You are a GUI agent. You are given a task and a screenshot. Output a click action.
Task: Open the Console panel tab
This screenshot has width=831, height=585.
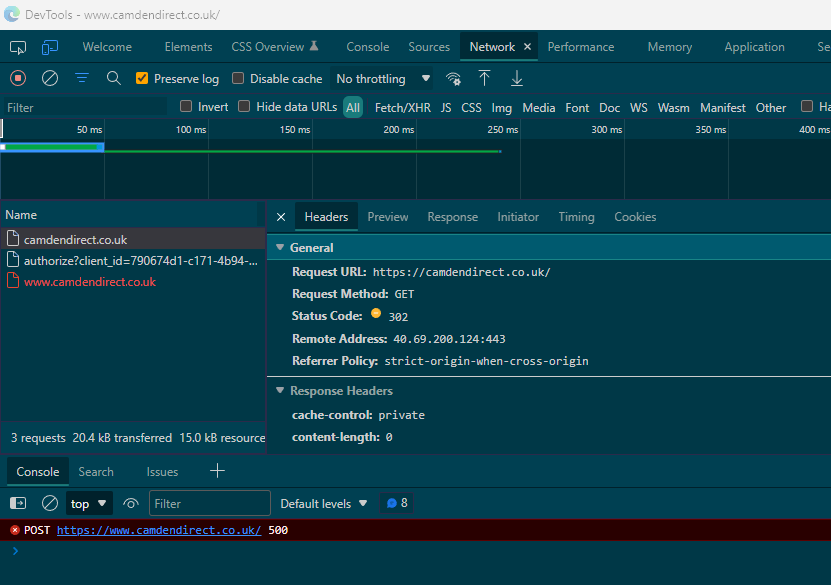[x=368, y=47]
